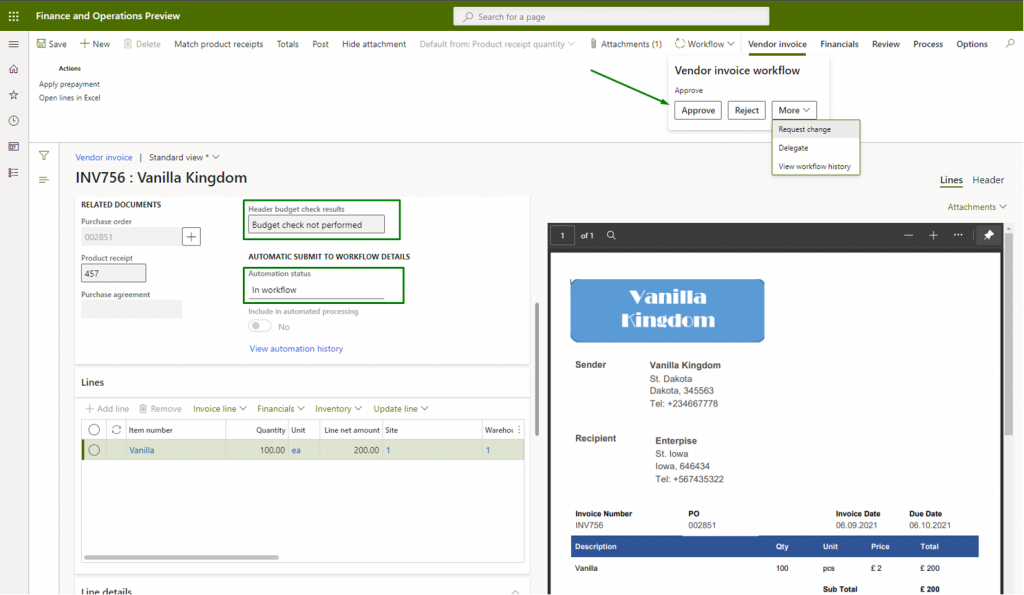
Task: Expand the navigation hamburger menu
Action: click(13, 44)
